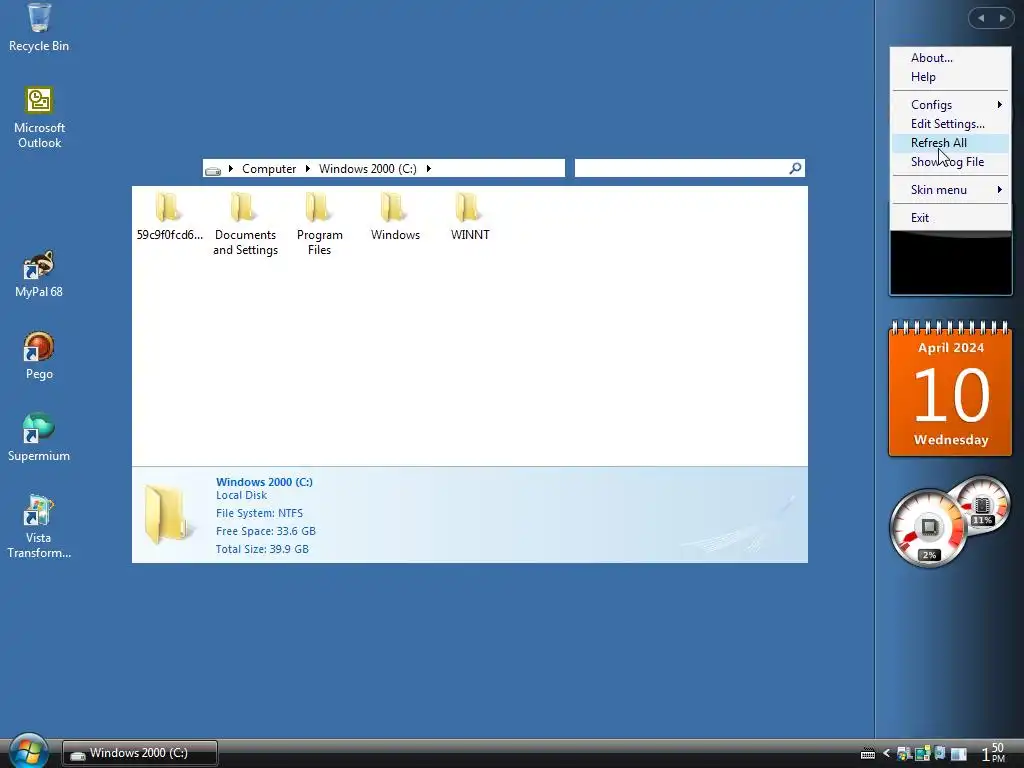Click the Total Size: 39.9 GB text
This screenshot has width=1024, height=768.
click(263, 549)
